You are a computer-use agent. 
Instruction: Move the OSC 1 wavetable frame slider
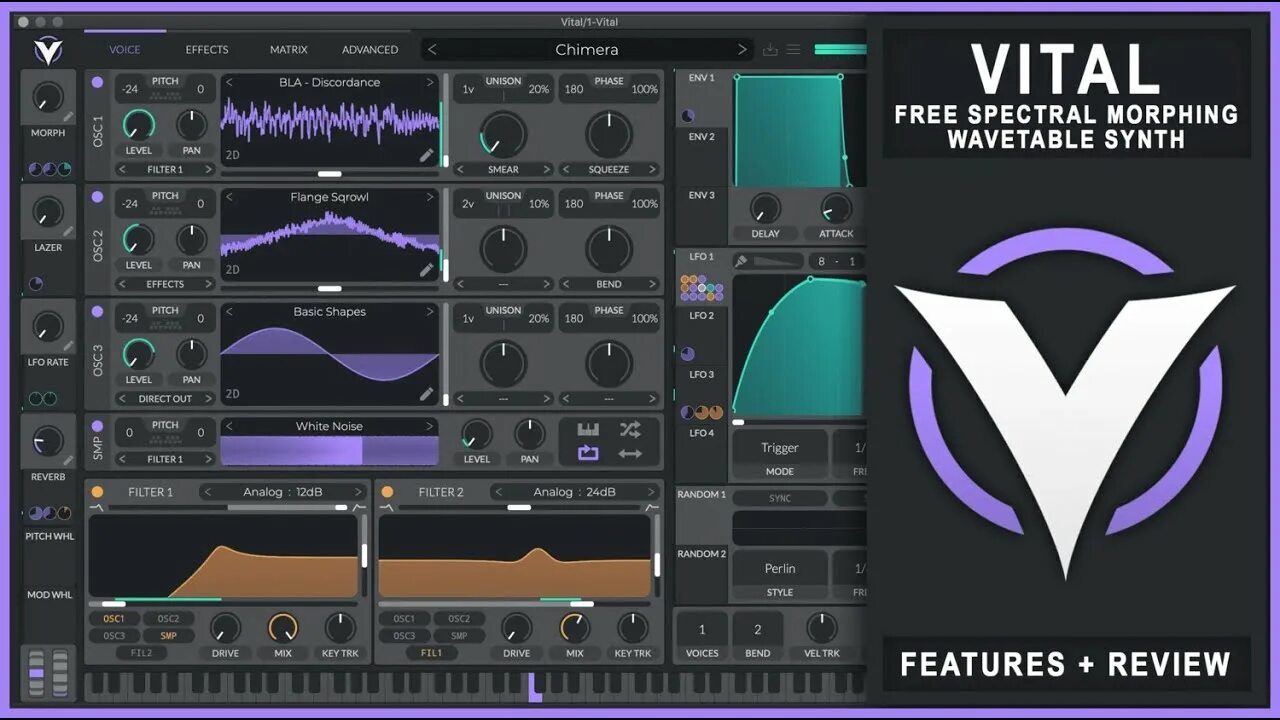point(330,174)
